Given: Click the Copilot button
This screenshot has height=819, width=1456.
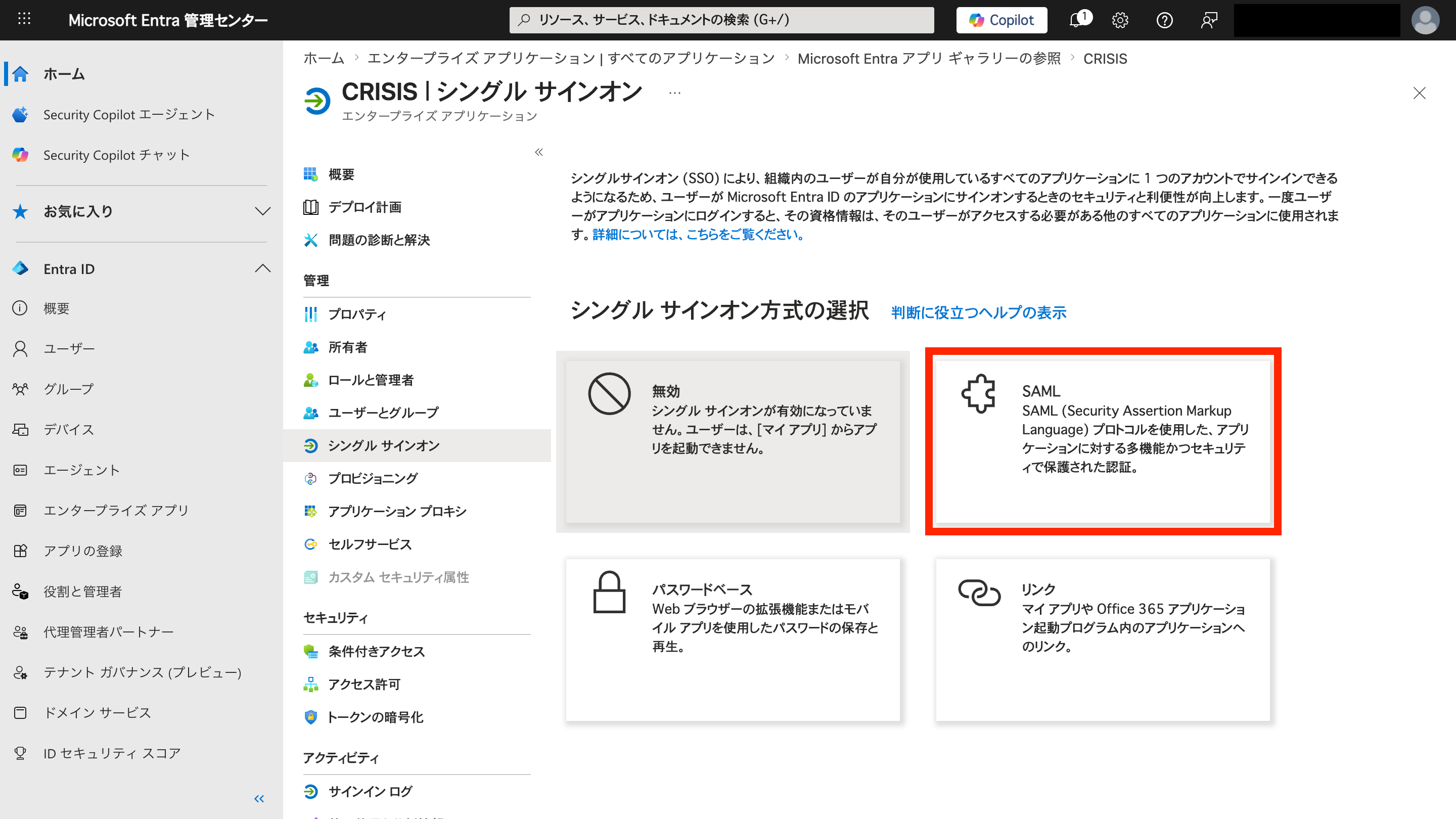Looking at the screenshot, I should click(x=1002, y=20).
